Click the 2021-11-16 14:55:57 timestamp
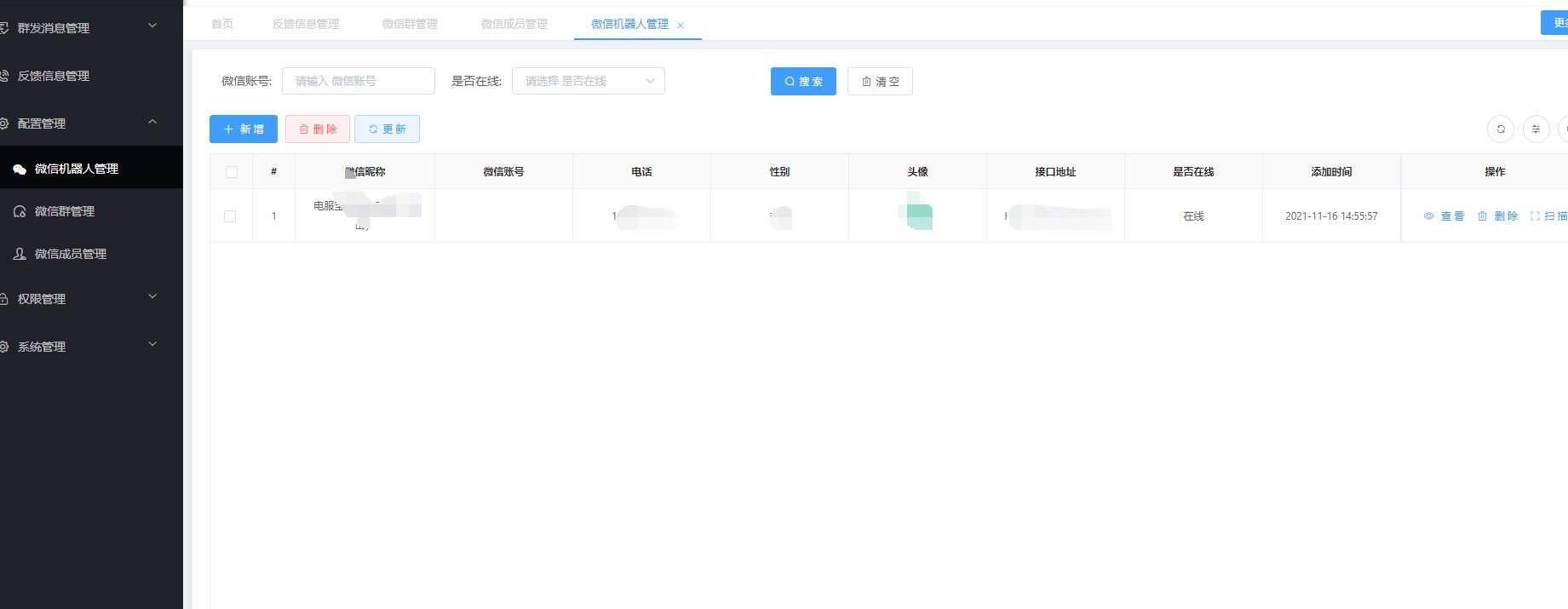 pos(1331,216)
